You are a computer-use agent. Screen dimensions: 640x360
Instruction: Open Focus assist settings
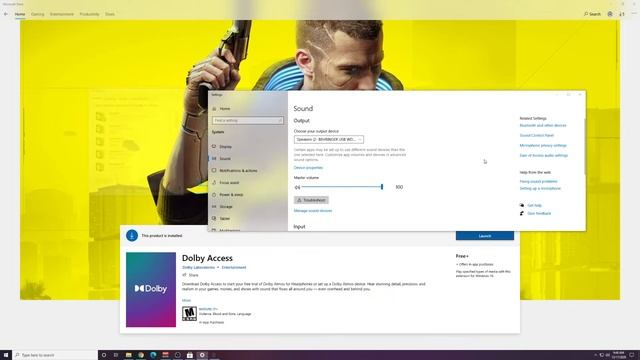click(x=229, y=182)
